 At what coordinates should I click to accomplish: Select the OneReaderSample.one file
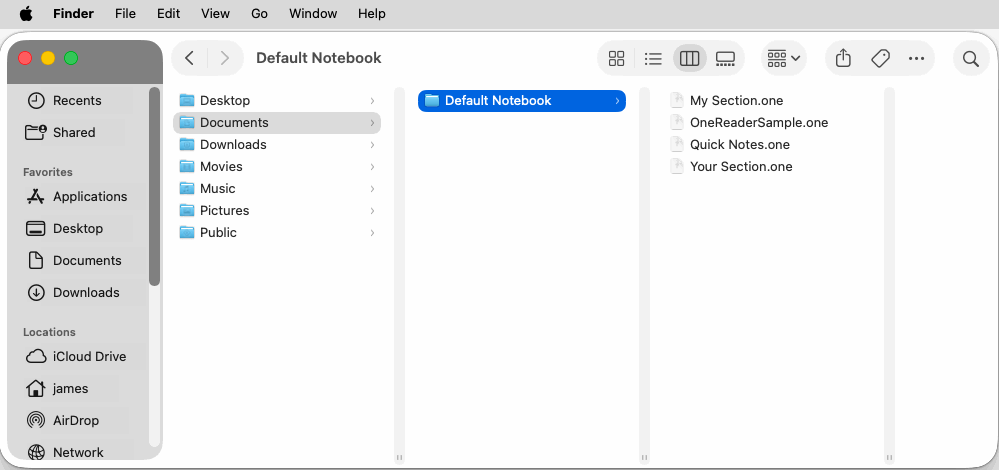point(758,123)
